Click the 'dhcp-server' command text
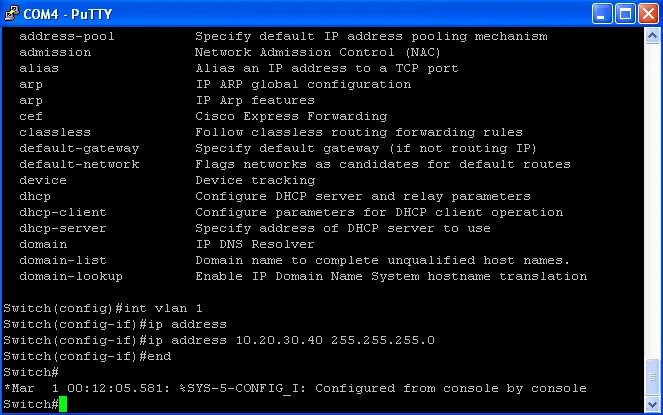Screen dimensions: 663x415 (63, 228)
